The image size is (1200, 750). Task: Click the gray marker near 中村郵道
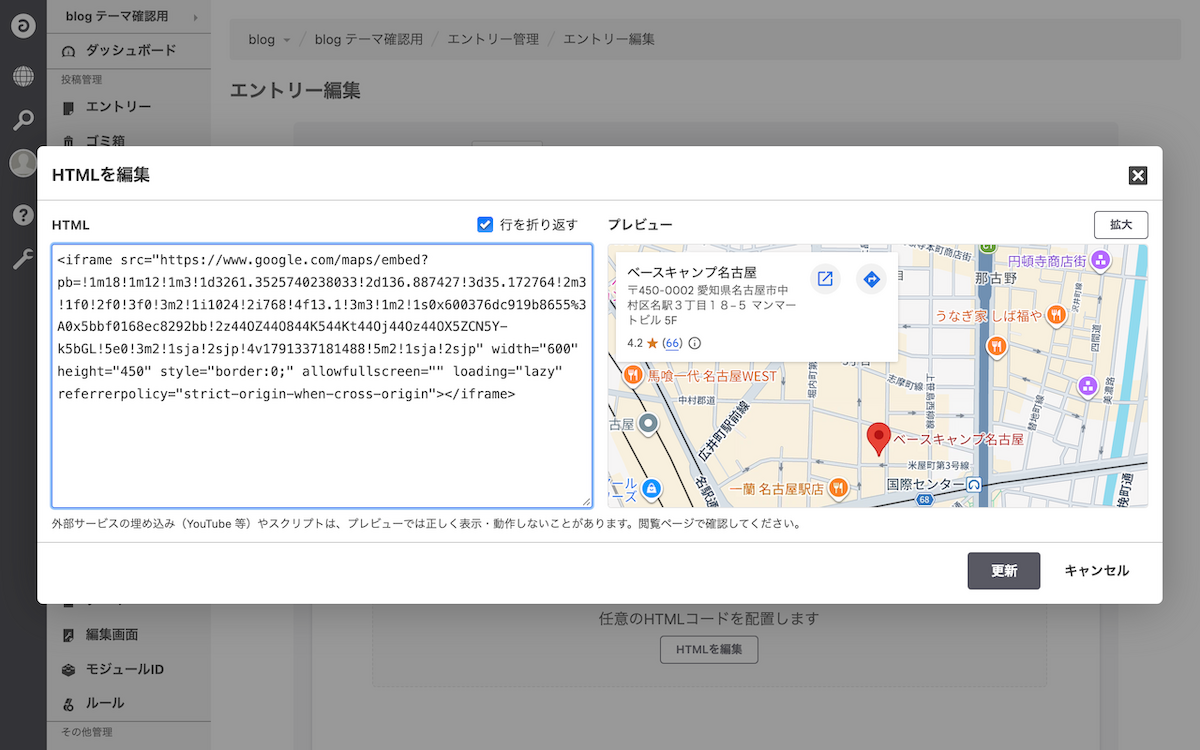(648, 424)
